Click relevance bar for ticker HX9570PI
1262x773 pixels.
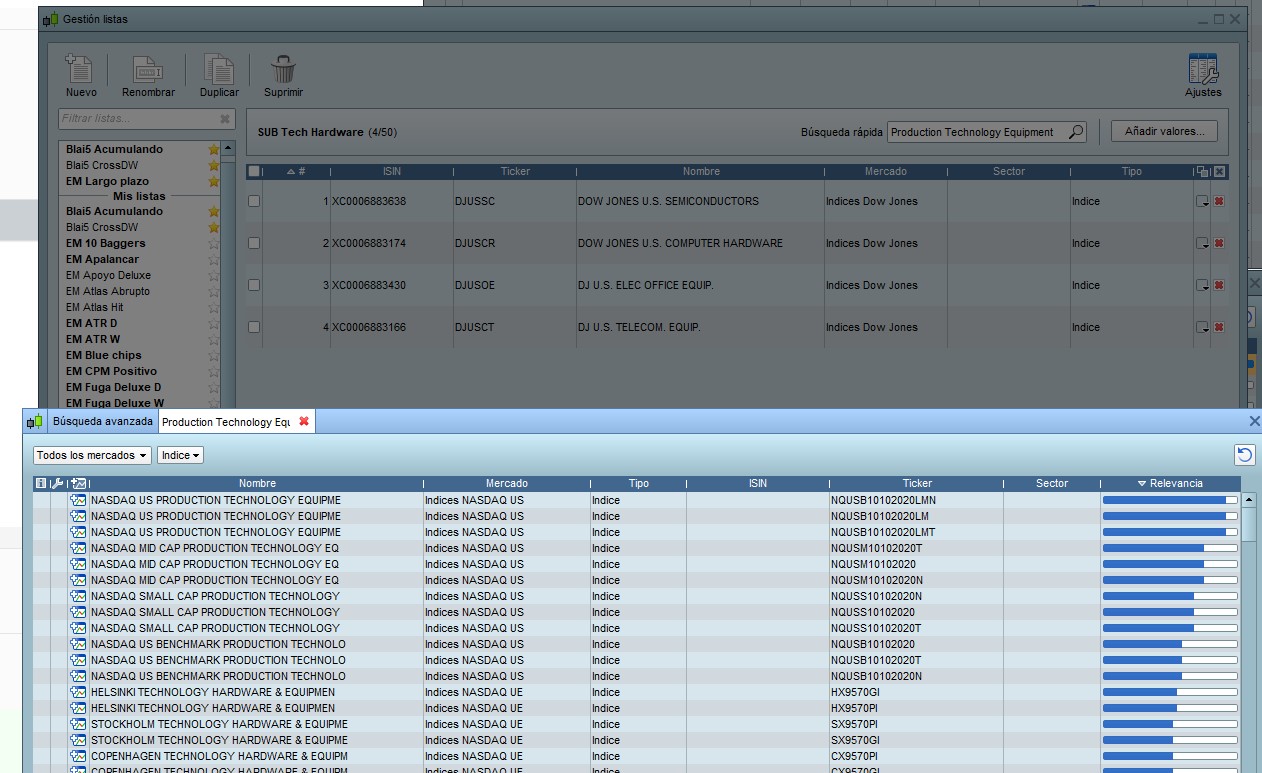tap(1170, 708)
